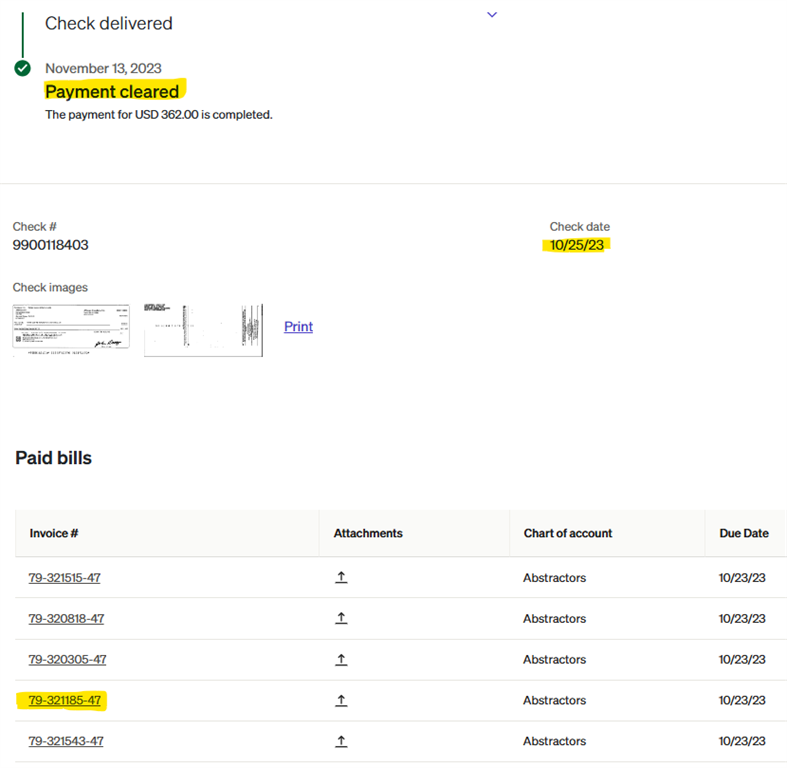787x768 pixels.
Task: Click upload attachment icon for invoice 79-320305-47
Action: tap(341, 660)
